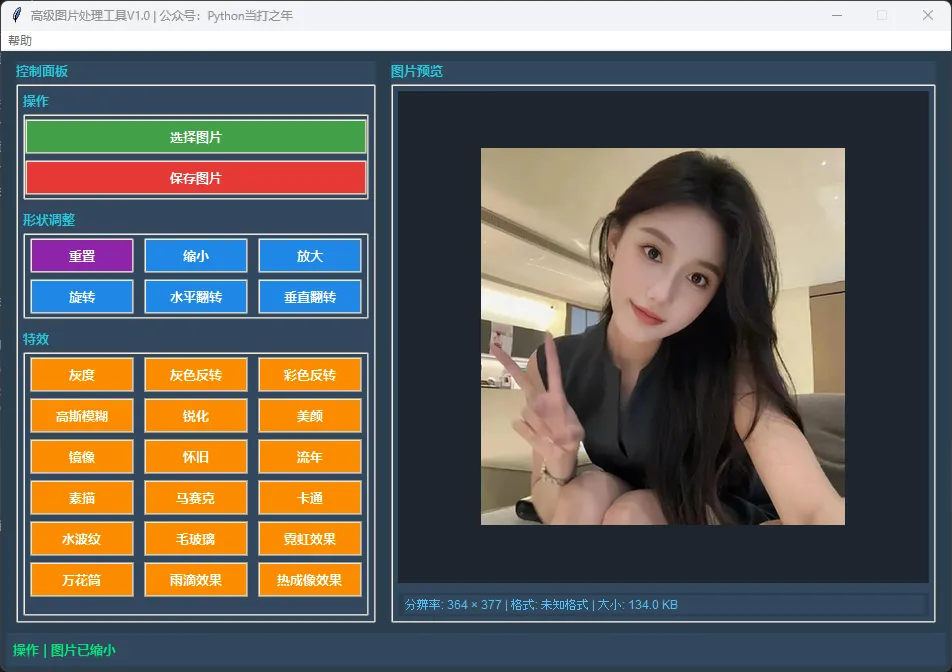Open the 帮助 menu
952x672 pixels.
tap(22, 41)
